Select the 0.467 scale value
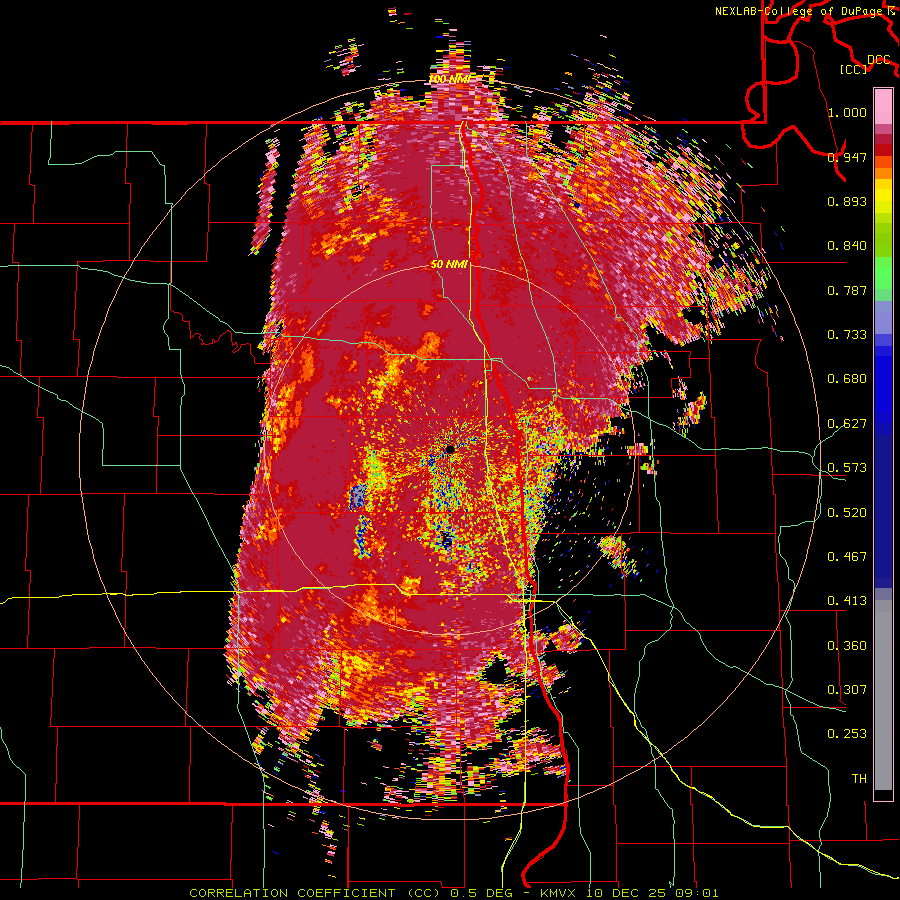 tap(847, 557)
